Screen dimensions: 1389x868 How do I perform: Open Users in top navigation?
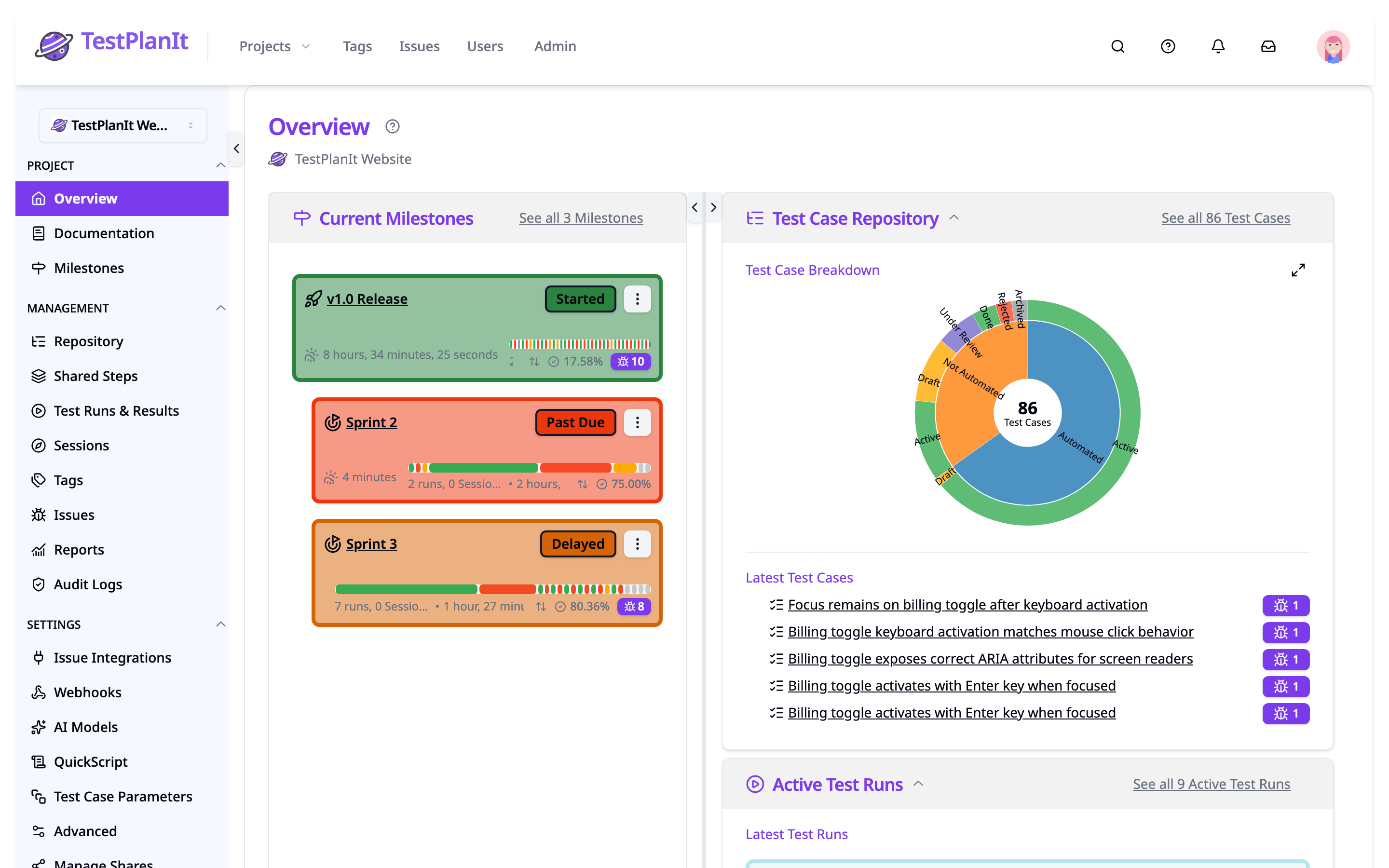(x=485, y=46)
